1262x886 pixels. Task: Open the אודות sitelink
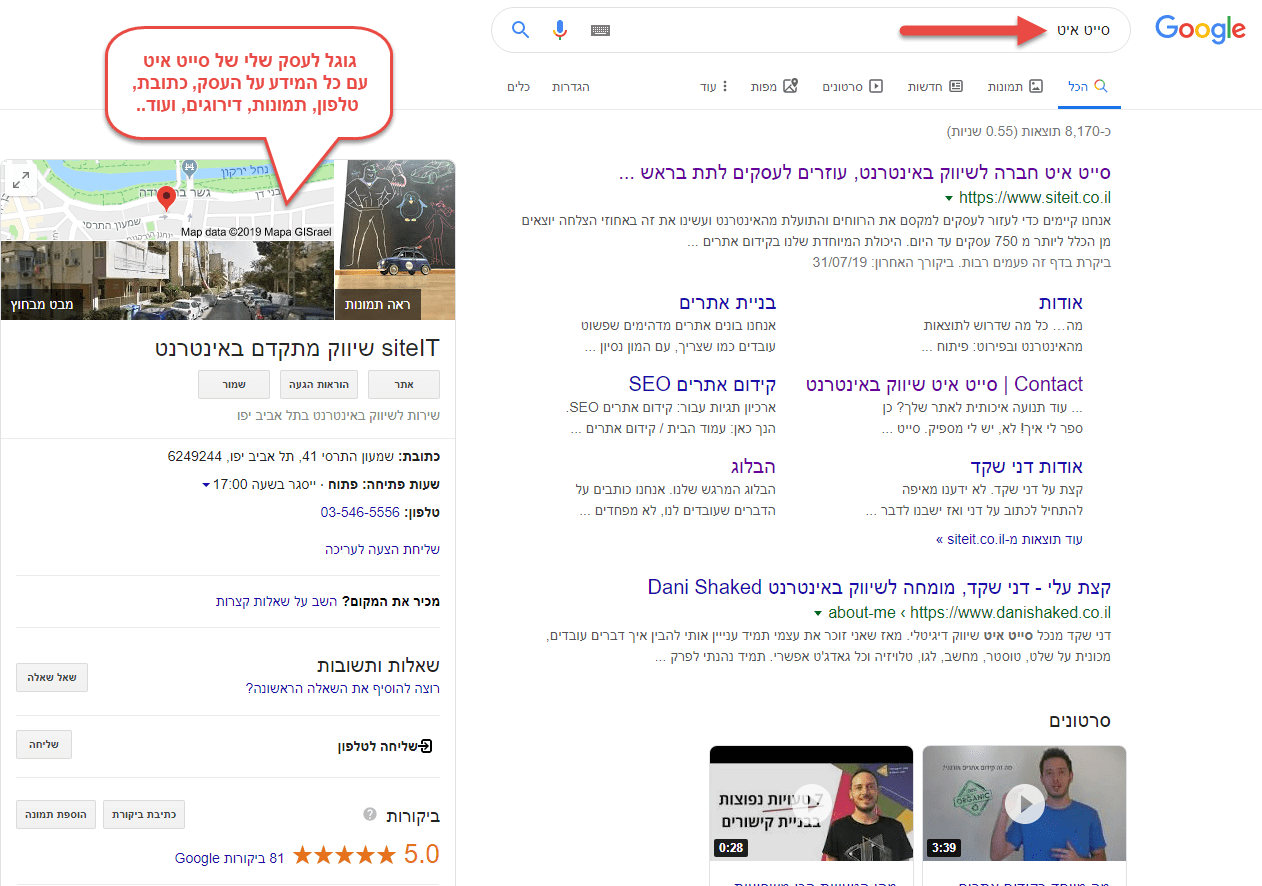click(x=1061, y=302)
